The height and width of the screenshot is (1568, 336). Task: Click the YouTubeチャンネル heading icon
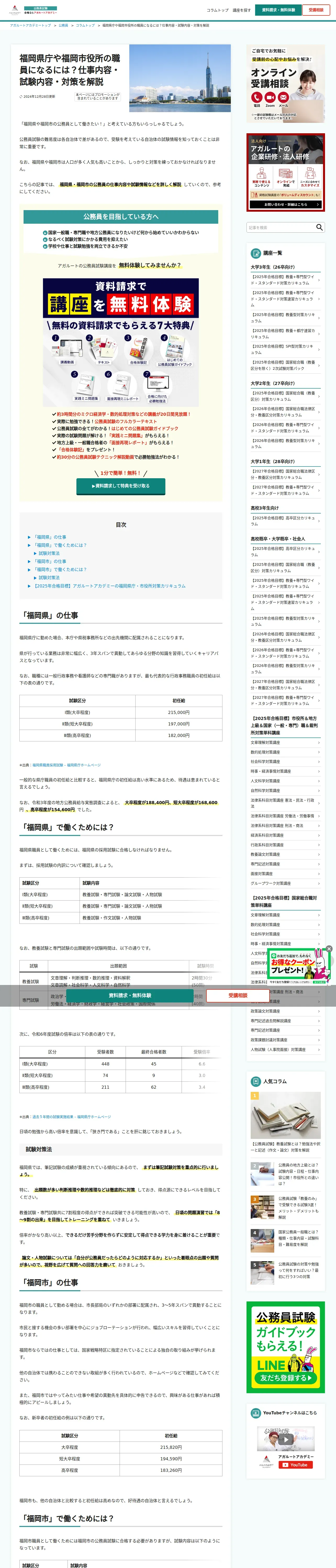click(256, 1413)
